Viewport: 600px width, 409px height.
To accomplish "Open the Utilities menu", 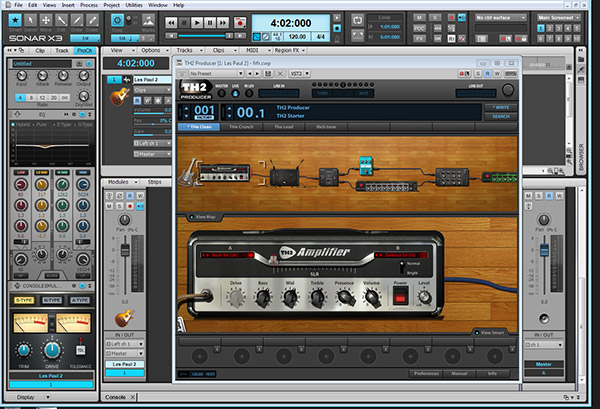I will [x=134, y=5].
